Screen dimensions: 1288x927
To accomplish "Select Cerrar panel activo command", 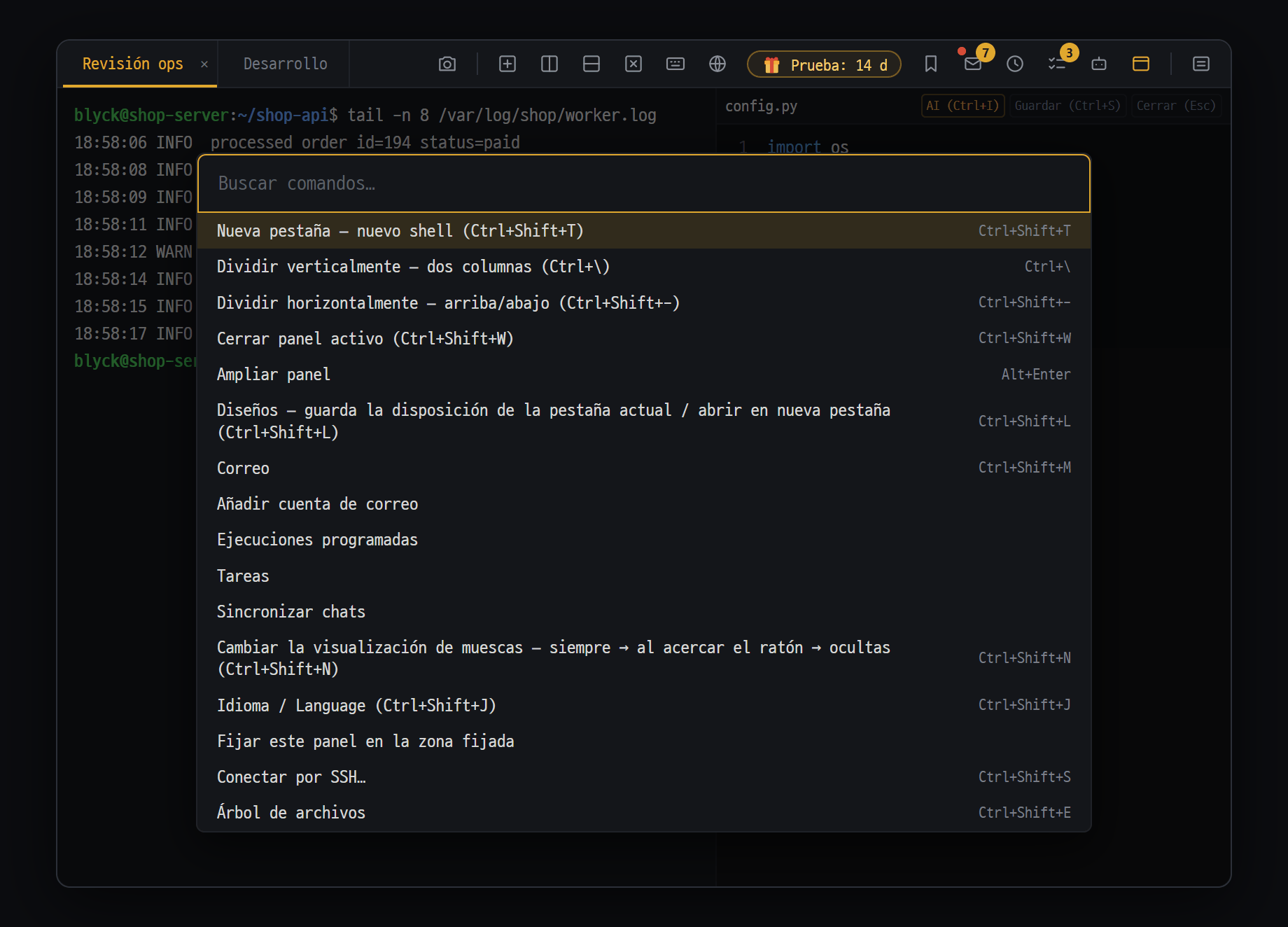I will (644, 338).
